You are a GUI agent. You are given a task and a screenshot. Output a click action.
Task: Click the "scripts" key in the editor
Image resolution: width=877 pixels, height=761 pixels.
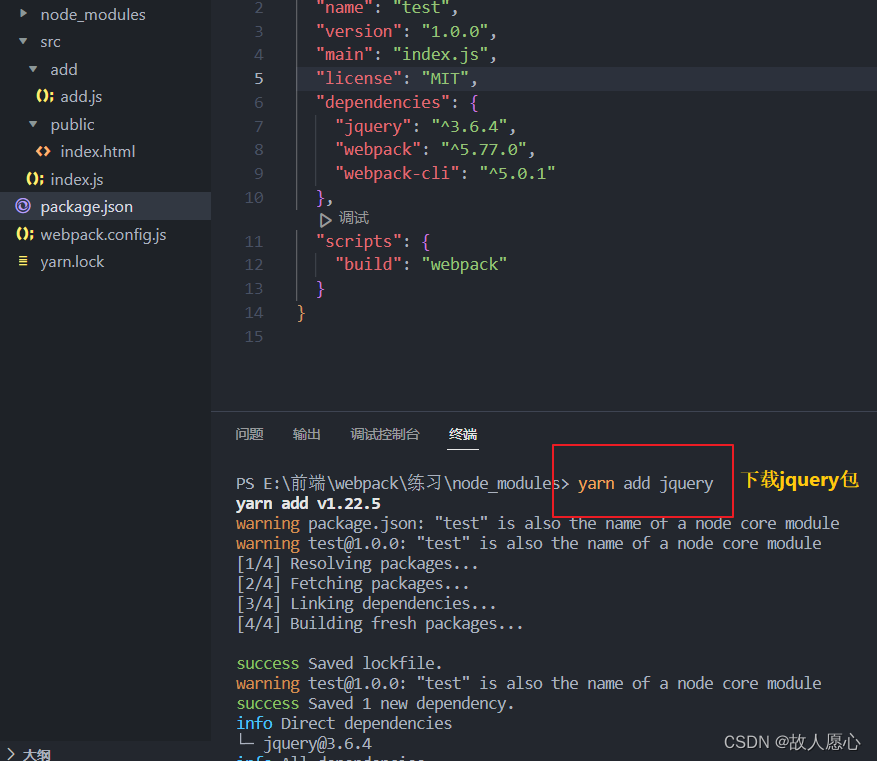tap(359, 242)
